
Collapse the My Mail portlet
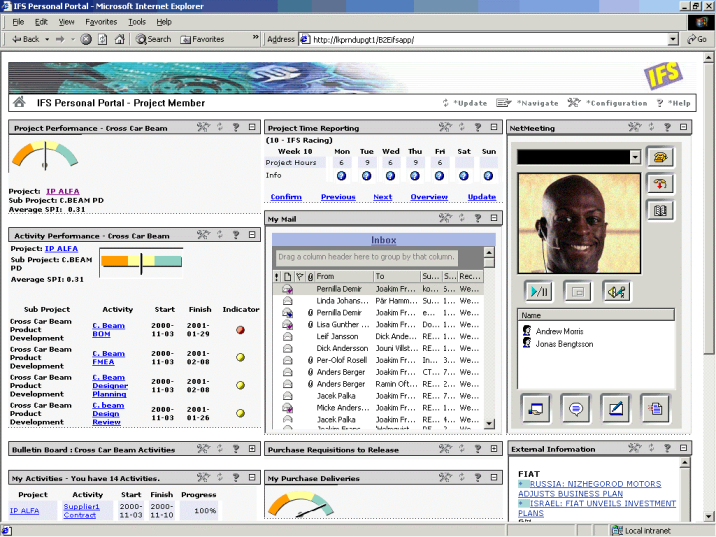click(x=494, y=218)
